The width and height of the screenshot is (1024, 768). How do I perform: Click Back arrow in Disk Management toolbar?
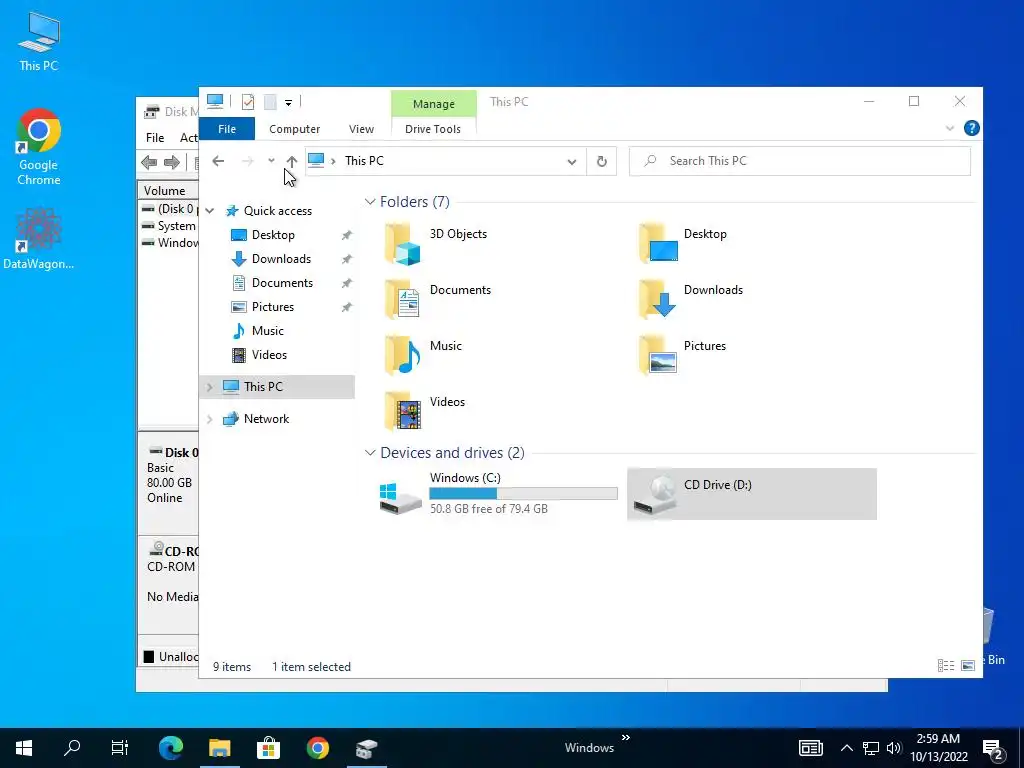point(149,162)
